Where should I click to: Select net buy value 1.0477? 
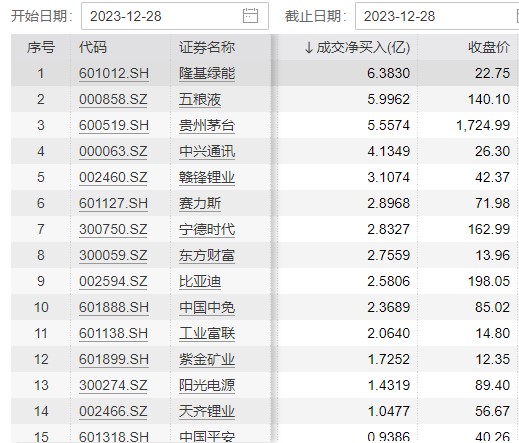click(x=389, y=411)
